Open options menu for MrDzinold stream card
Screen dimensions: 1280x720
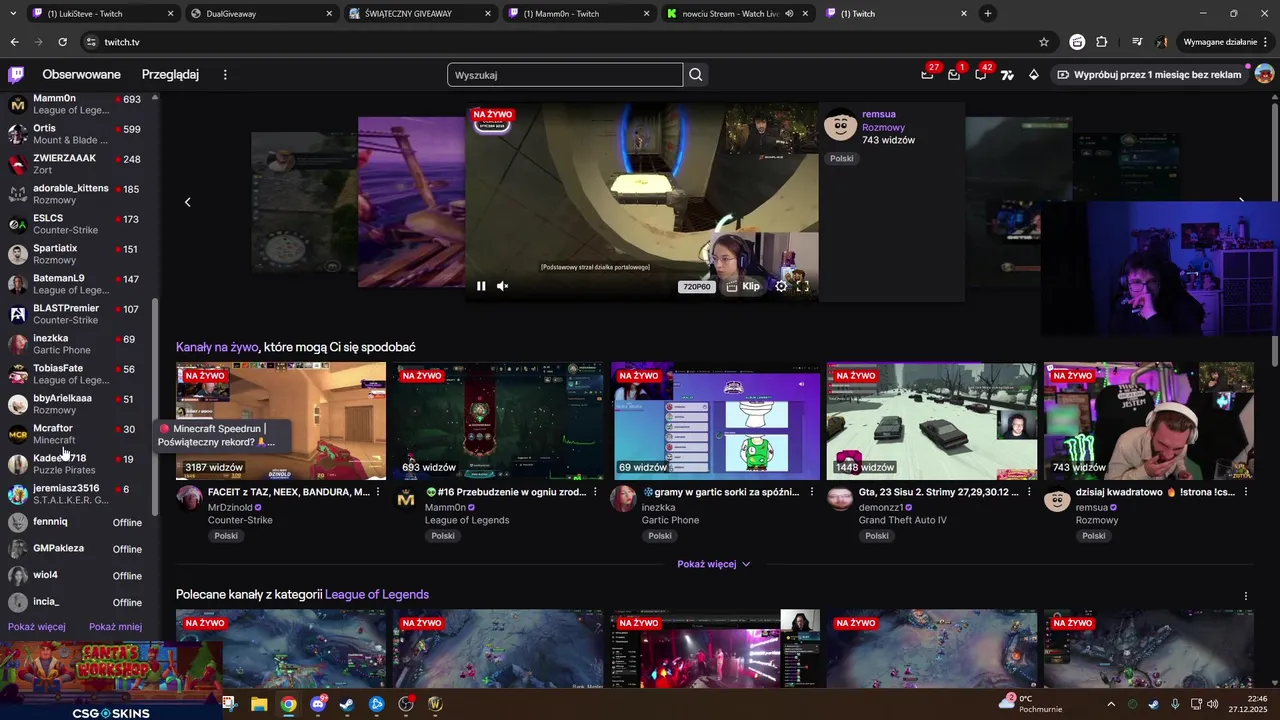click(x=378, y=492)
